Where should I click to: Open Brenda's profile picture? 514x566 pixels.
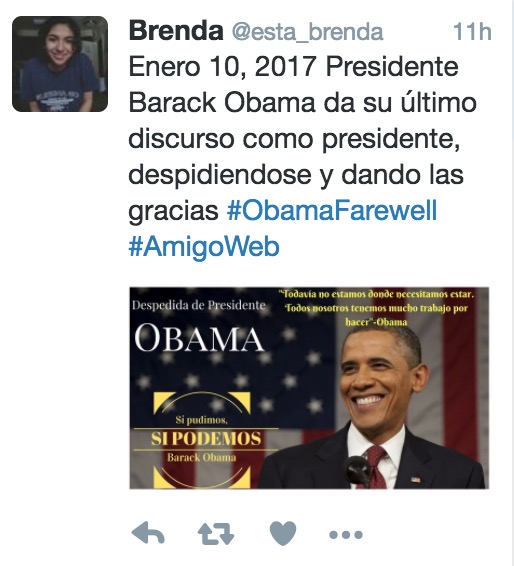click(60, 64)
